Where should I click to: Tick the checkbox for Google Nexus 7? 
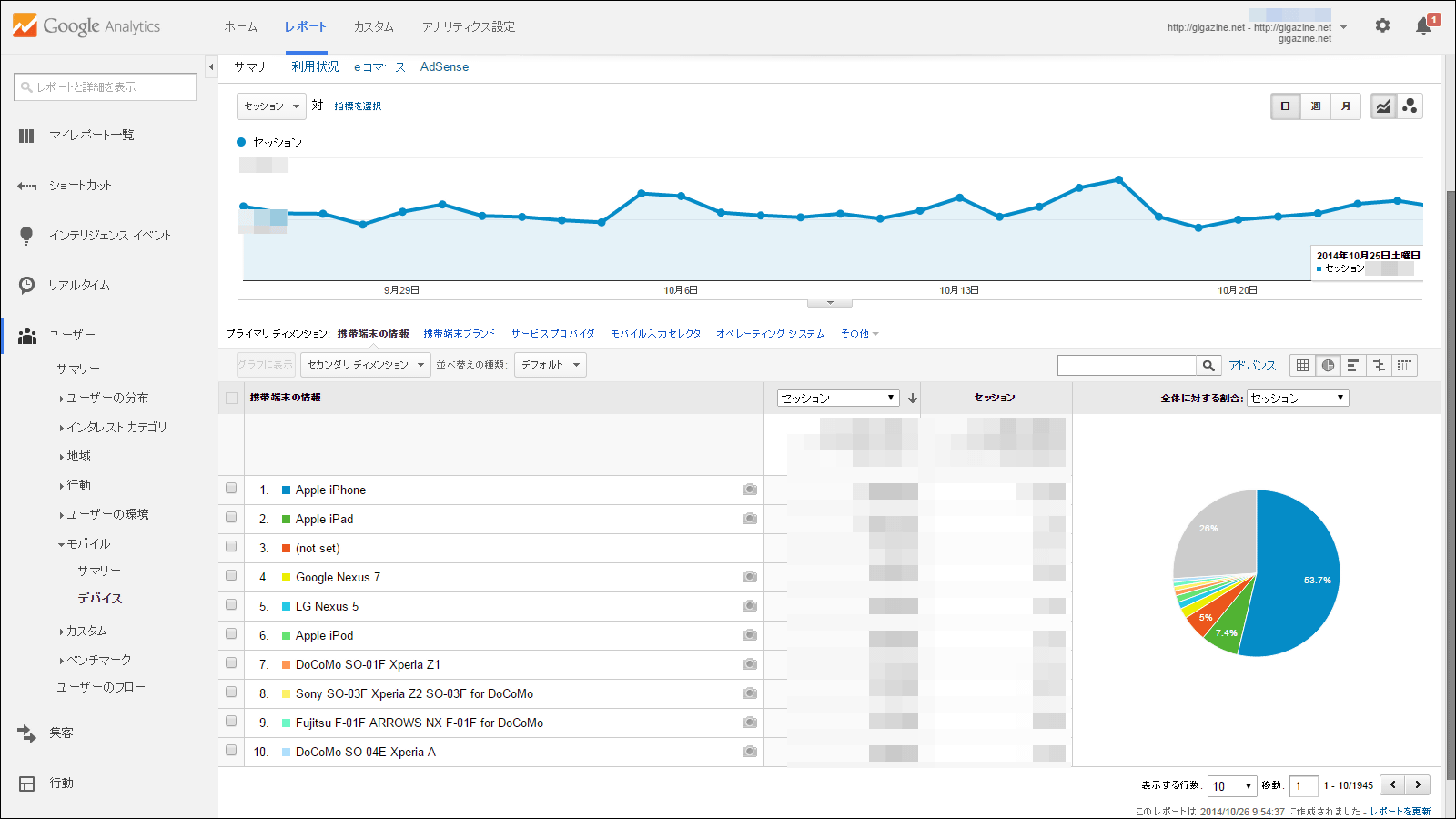point(231,576)
